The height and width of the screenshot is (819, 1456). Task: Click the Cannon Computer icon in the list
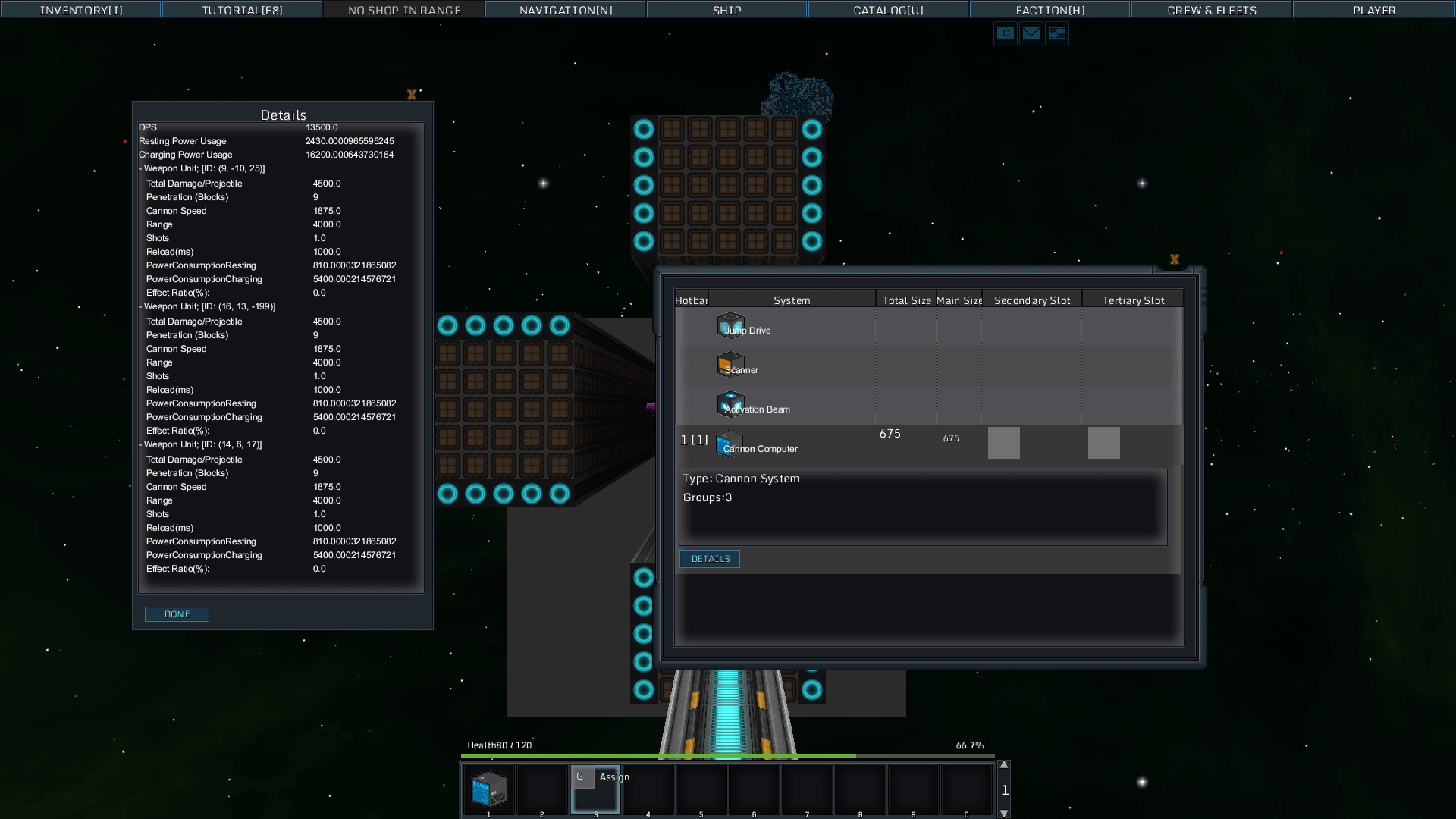click(729, 444)
